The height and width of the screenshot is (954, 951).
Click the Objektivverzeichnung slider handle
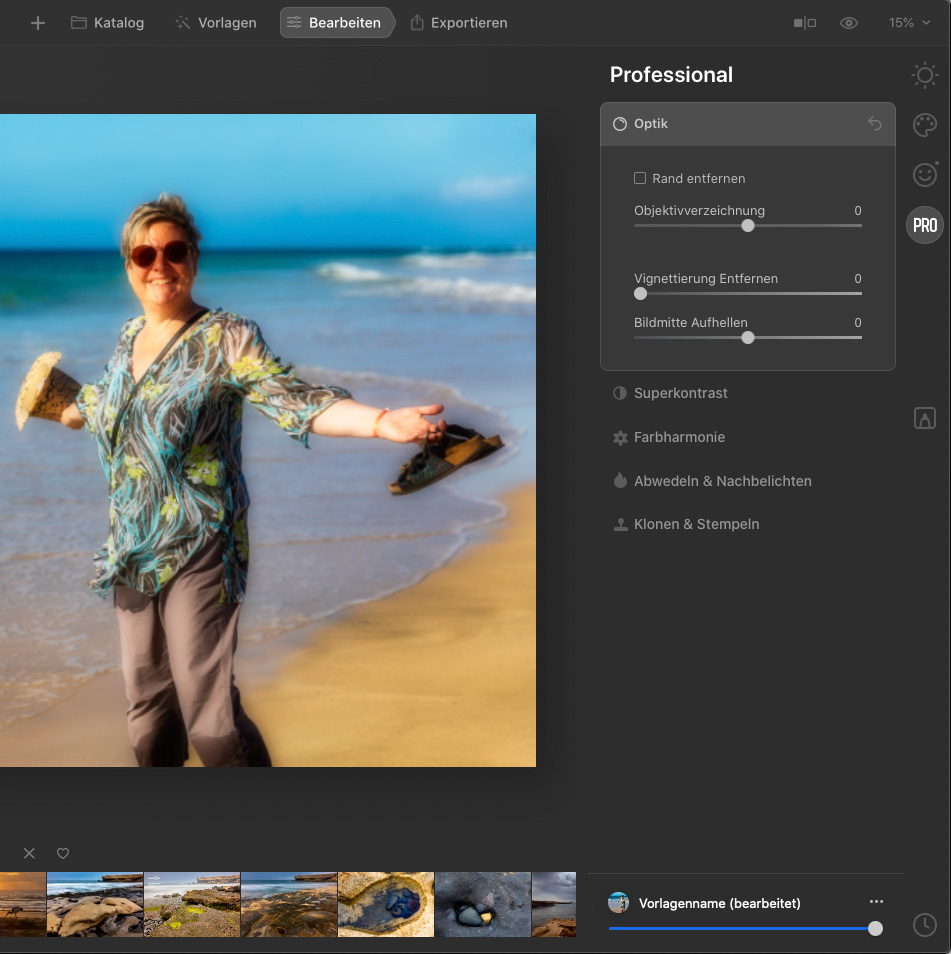748,226
